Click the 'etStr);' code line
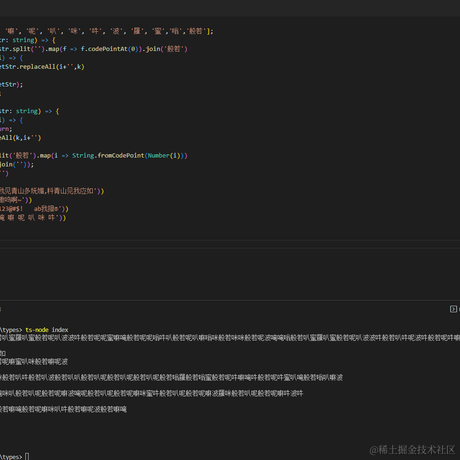Screen dimensions: 460x460 click(x=11, y=85)
